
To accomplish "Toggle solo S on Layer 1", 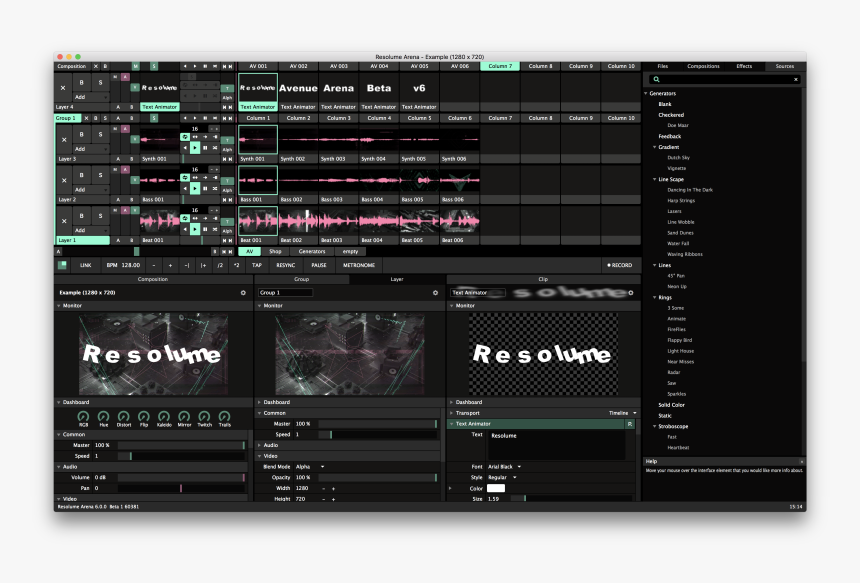I will (100, 216).
